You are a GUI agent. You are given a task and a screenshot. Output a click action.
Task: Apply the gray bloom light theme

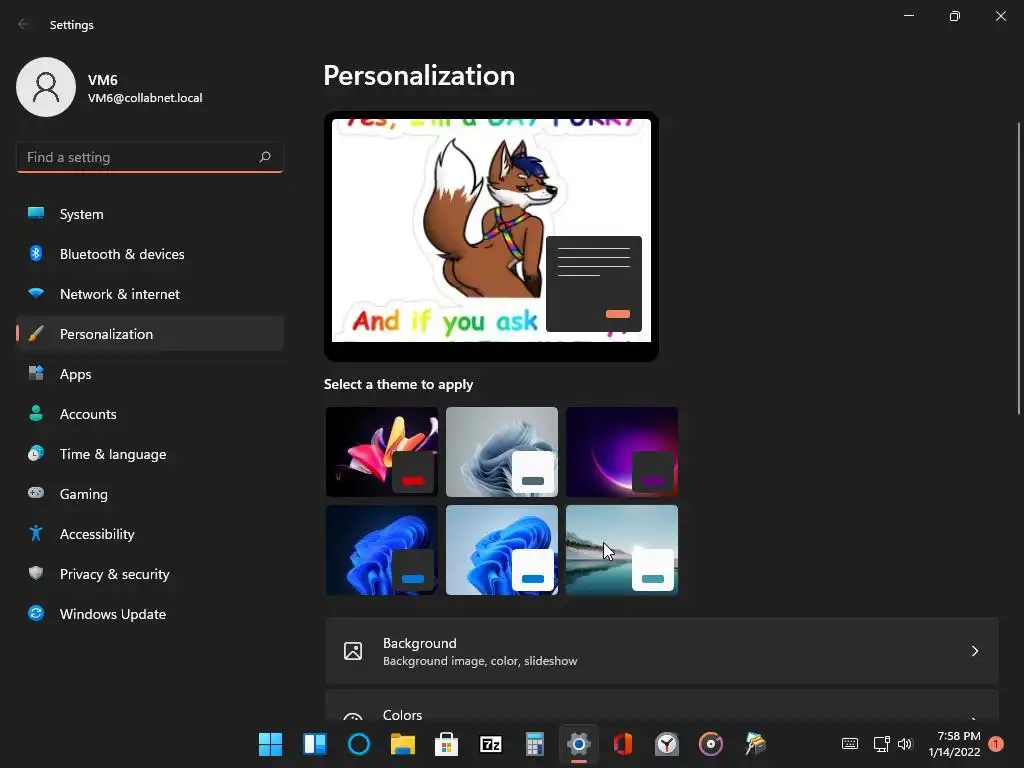tap(502, 452)
